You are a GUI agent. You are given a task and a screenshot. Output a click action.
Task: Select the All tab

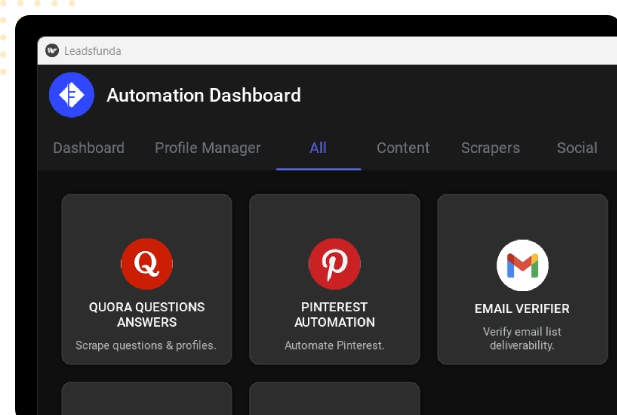pos(318,148)
